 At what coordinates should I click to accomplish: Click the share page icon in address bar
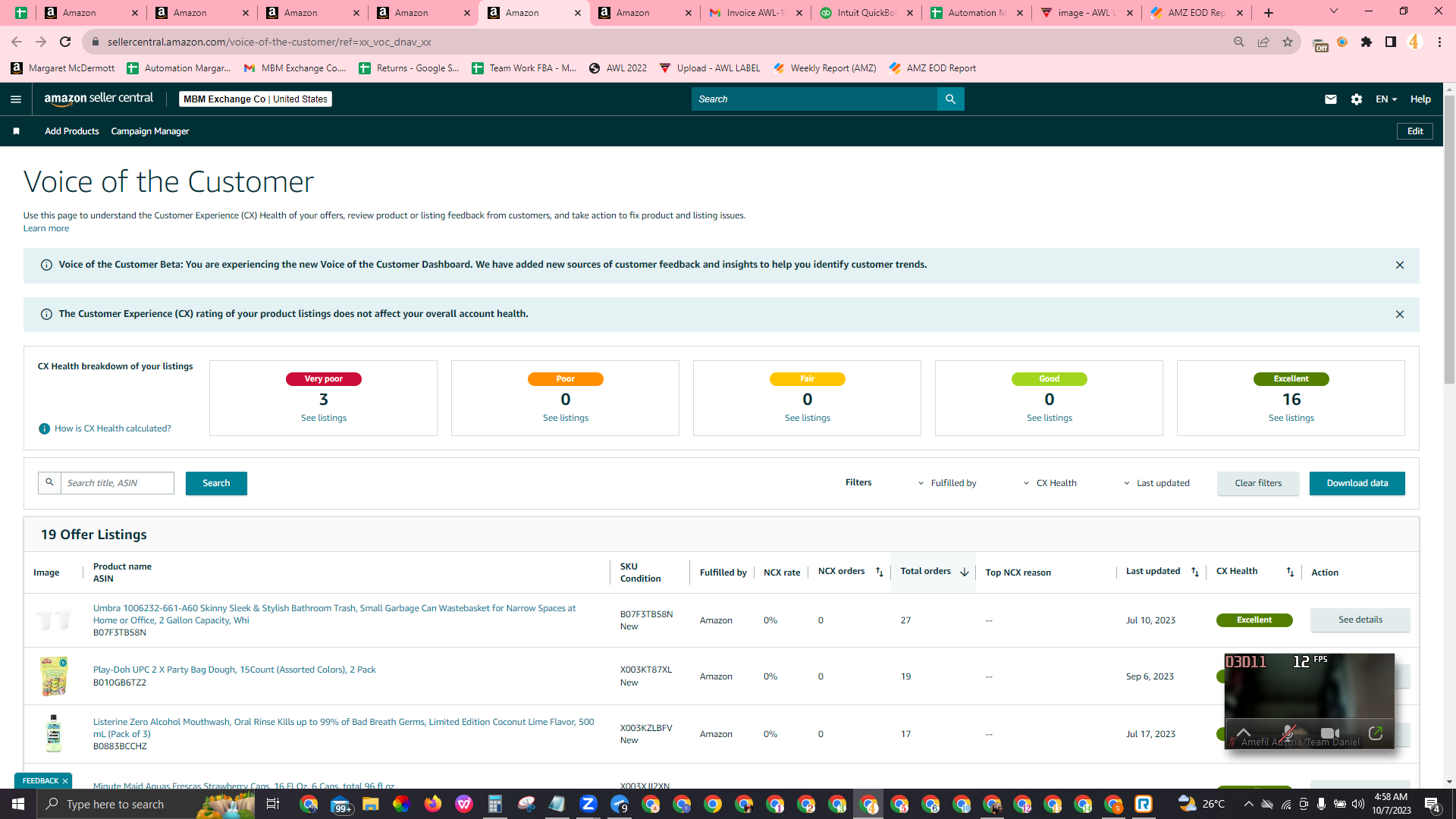pyautogui.click(x=1263, y=42)
